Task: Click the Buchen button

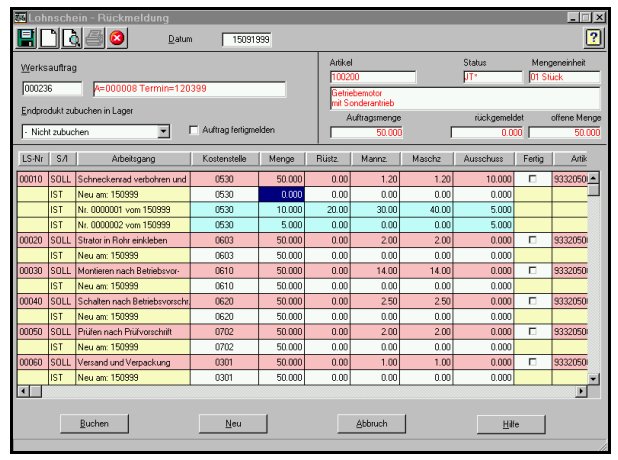Action: click(94, 424)
